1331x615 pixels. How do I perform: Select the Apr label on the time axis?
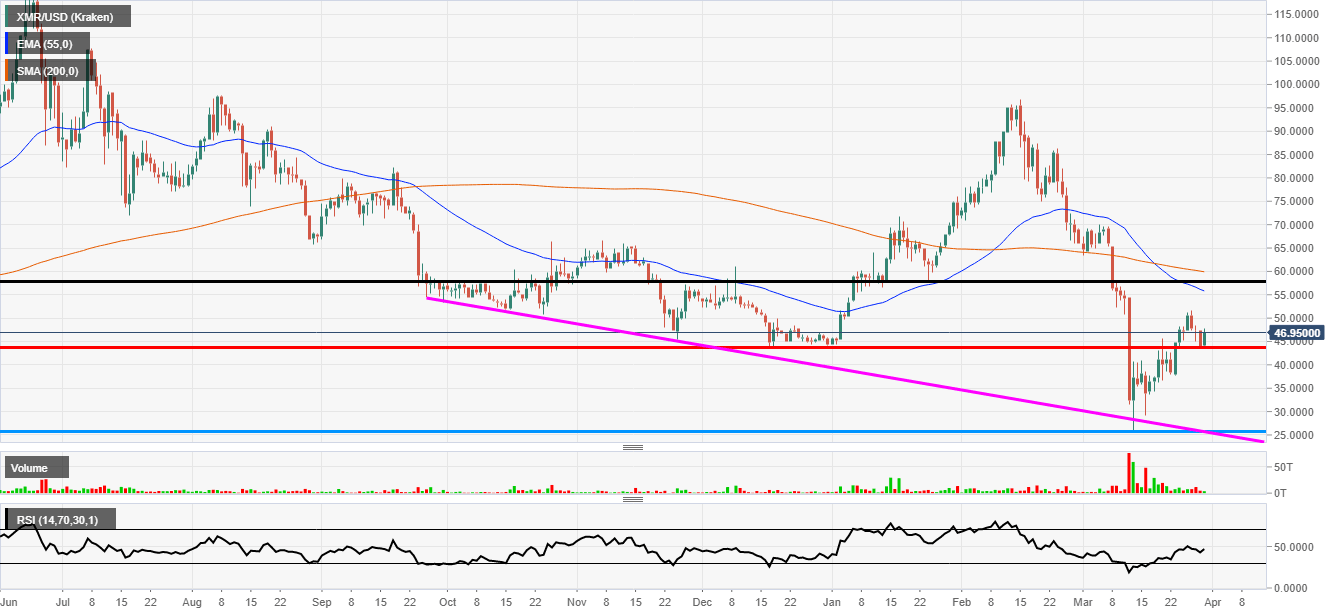click(x=1211, y=603)
